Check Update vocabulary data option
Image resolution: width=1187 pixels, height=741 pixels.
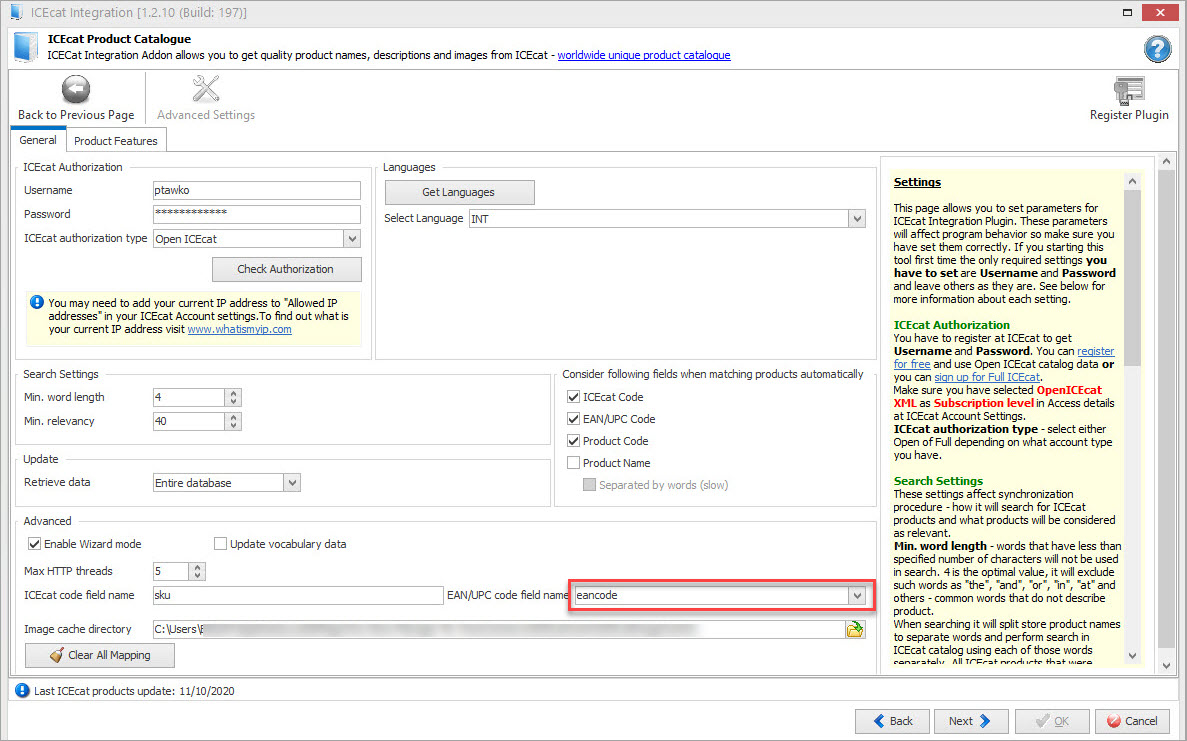point(220,543)
